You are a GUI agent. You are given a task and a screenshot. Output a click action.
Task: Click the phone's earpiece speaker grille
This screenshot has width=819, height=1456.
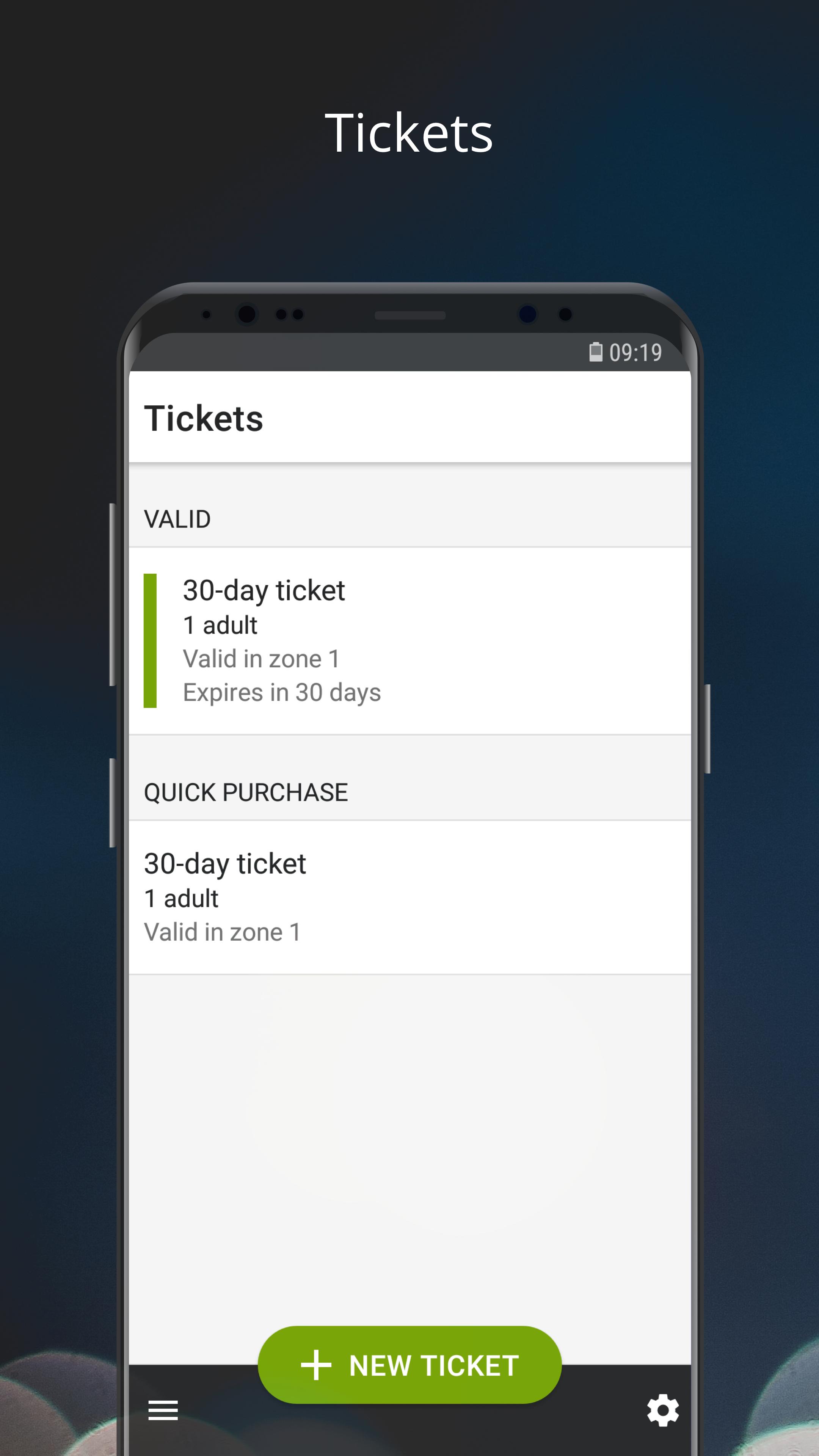coord(410,315)
